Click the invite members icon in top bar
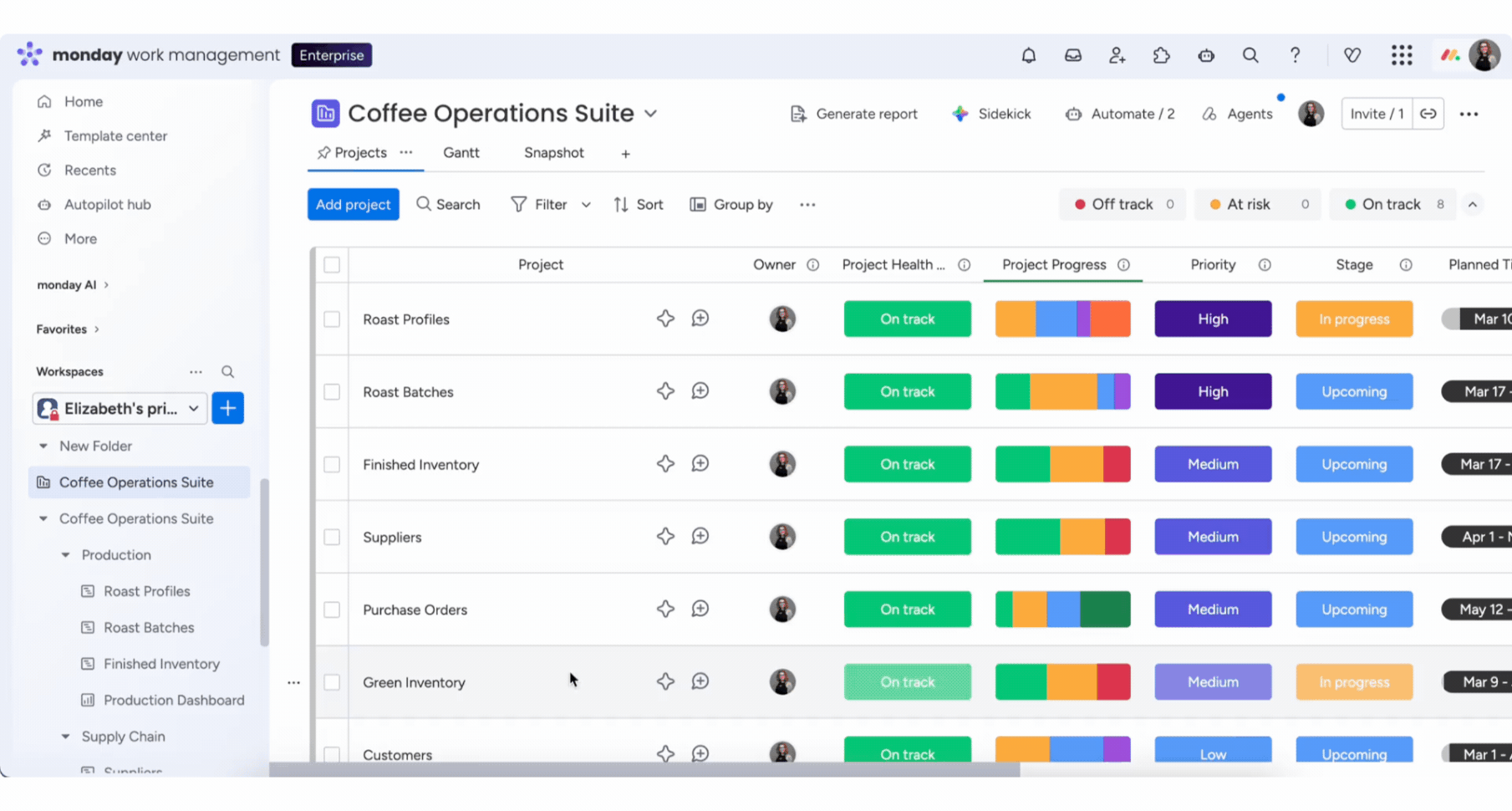 click(1117, 55)
